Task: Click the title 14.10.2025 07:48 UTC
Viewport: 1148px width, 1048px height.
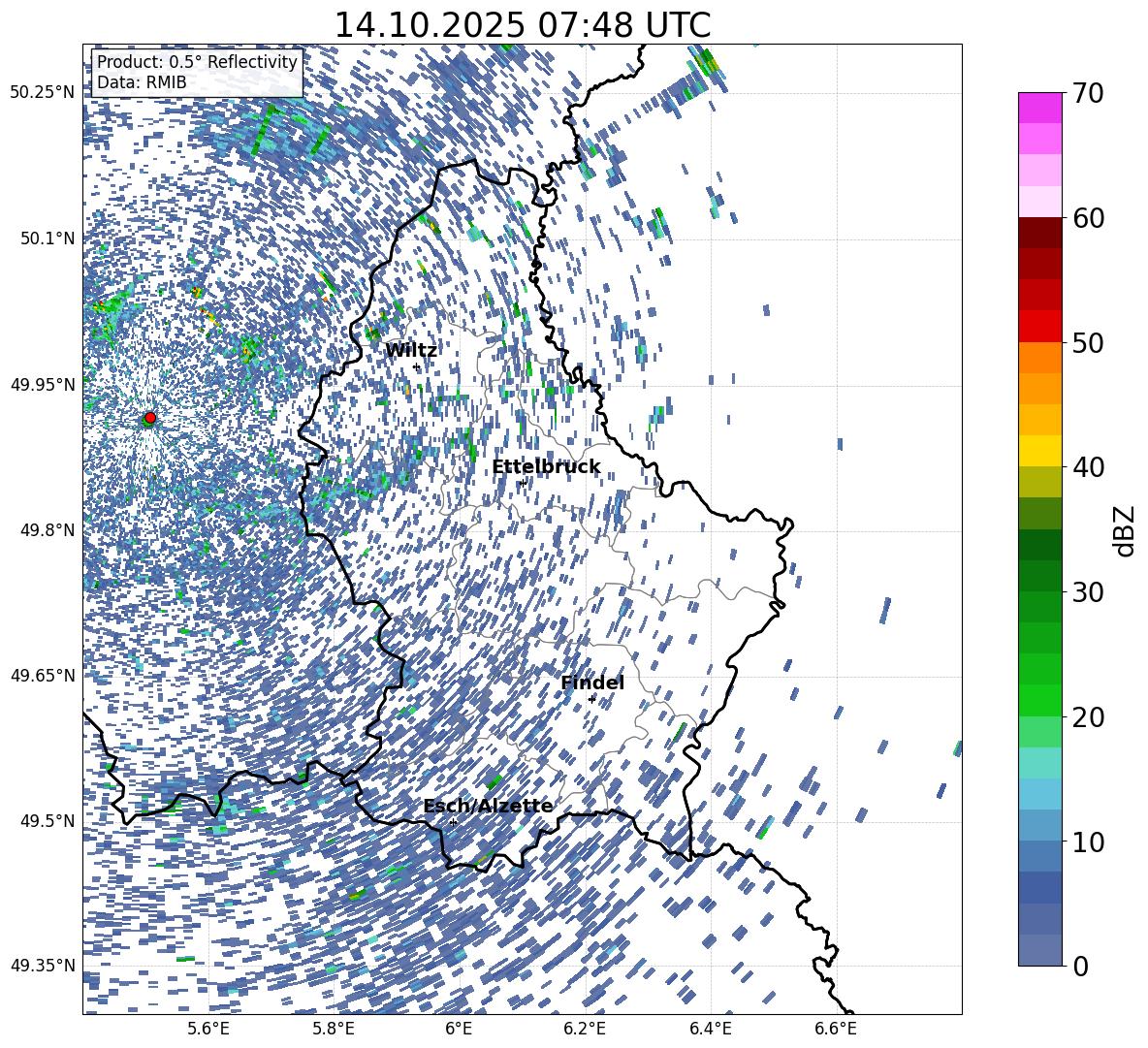Action: coord(522,25)
